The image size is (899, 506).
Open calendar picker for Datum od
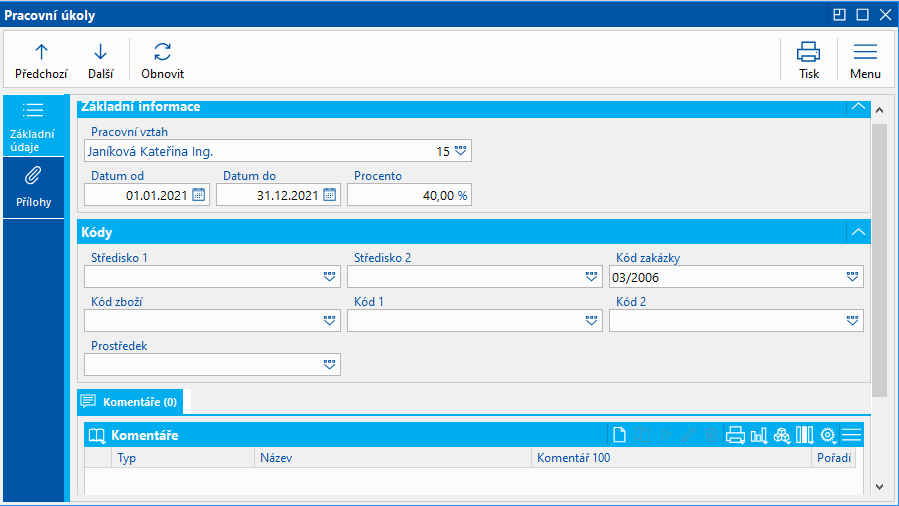pyautogui.click(x=198, y=195)
